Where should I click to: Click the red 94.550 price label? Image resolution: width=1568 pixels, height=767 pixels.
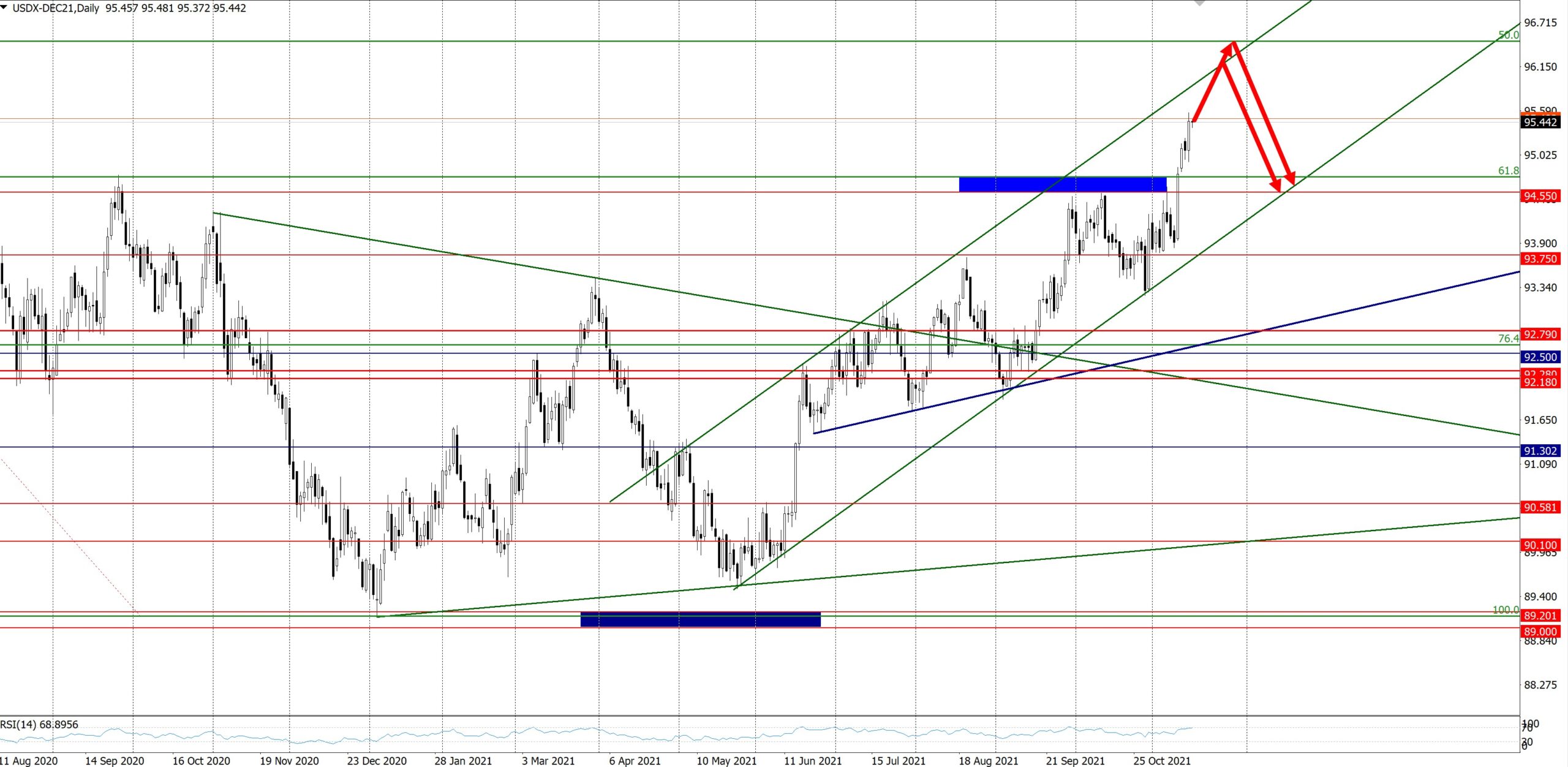(1540, 196)
